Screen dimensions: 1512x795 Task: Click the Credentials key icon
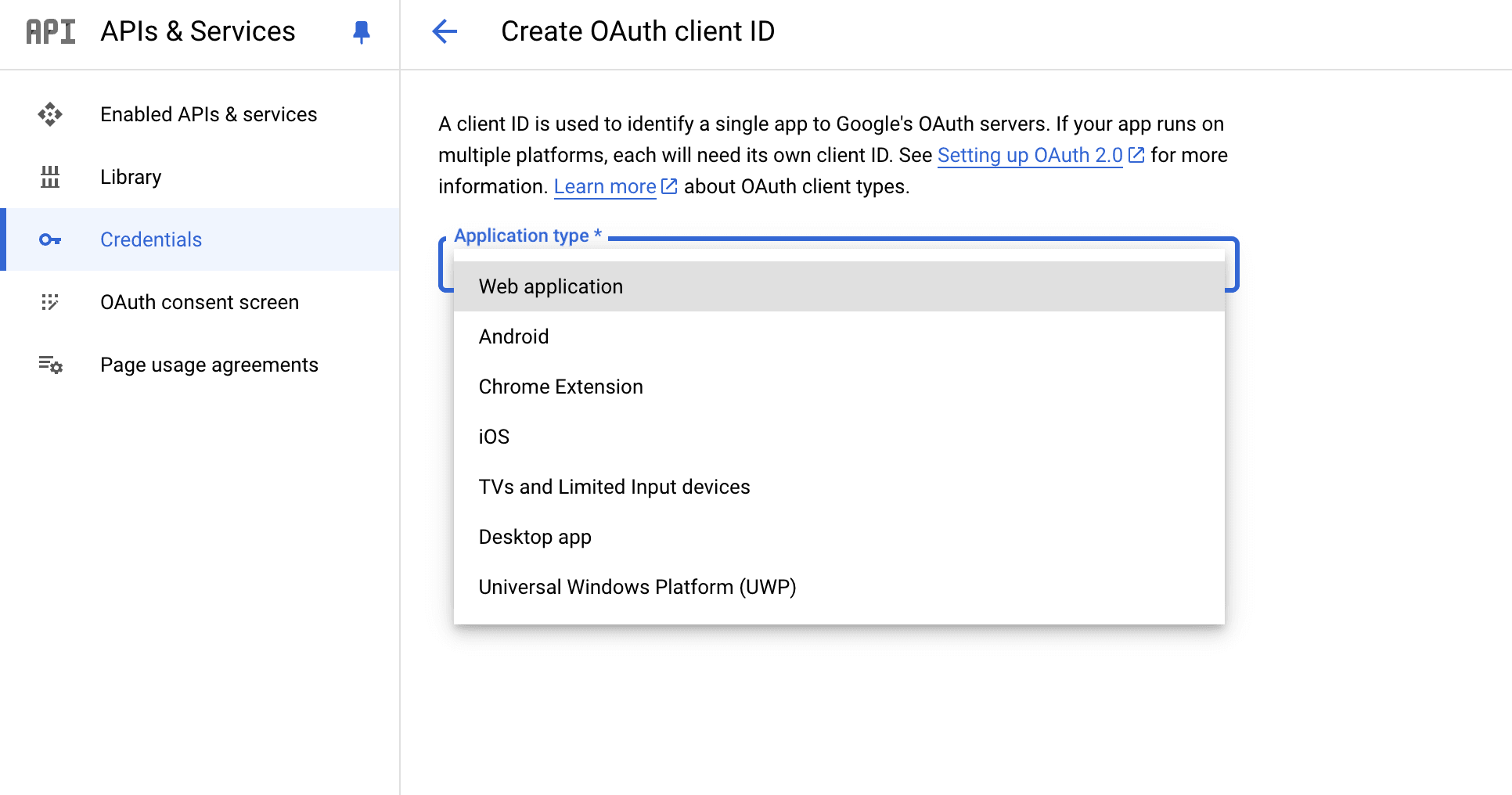(50, 239)
